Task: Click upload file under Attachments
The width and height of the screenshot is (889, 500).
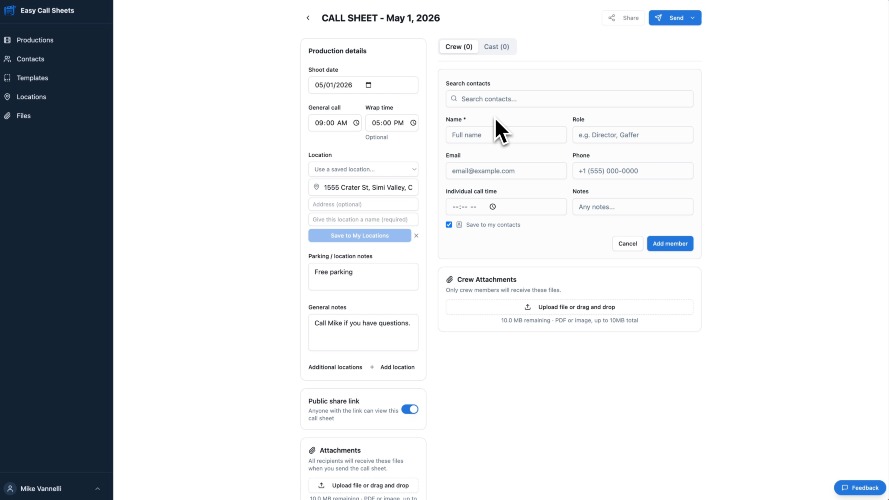Action: tap(363, 486)
